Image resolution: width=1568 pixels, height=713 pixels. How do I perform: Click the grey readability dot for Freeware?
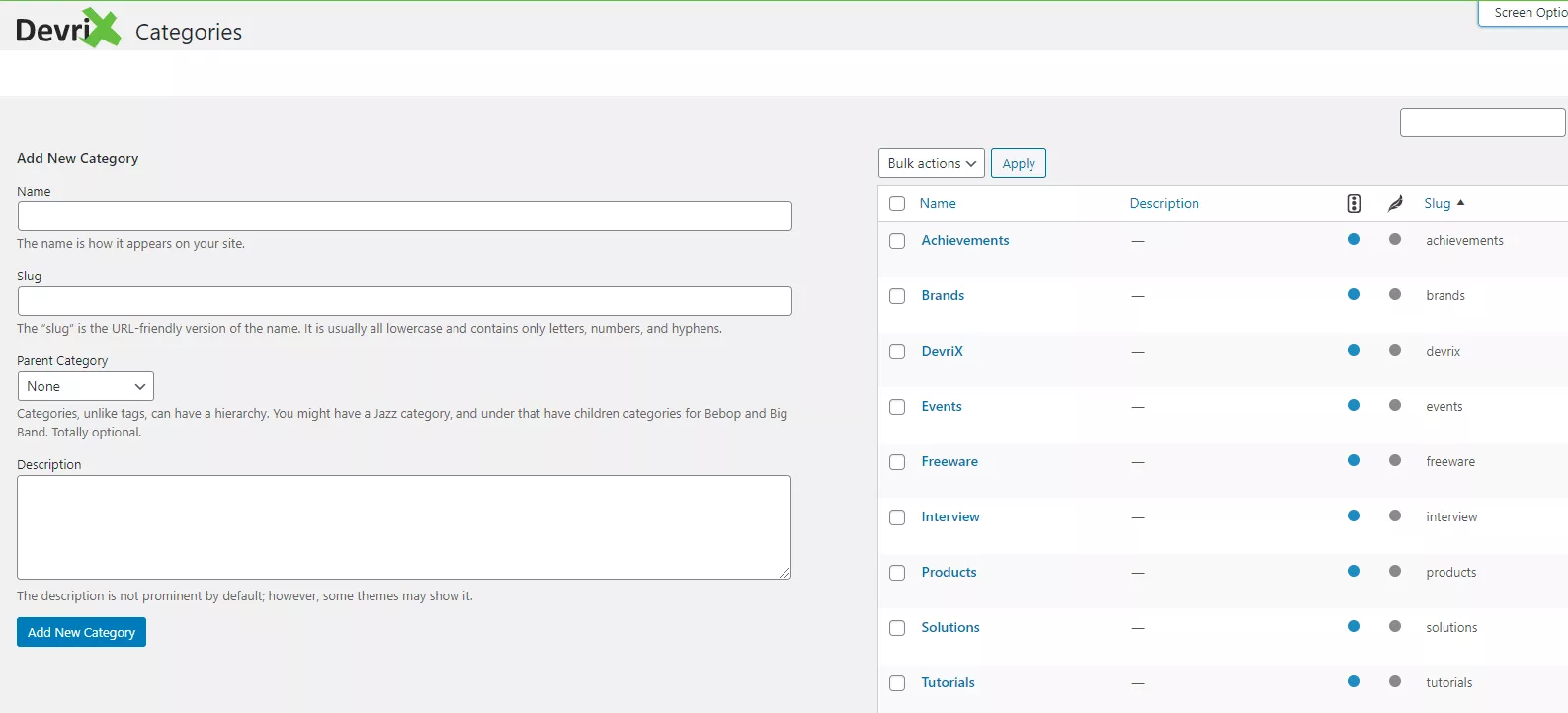point(1395,460)
